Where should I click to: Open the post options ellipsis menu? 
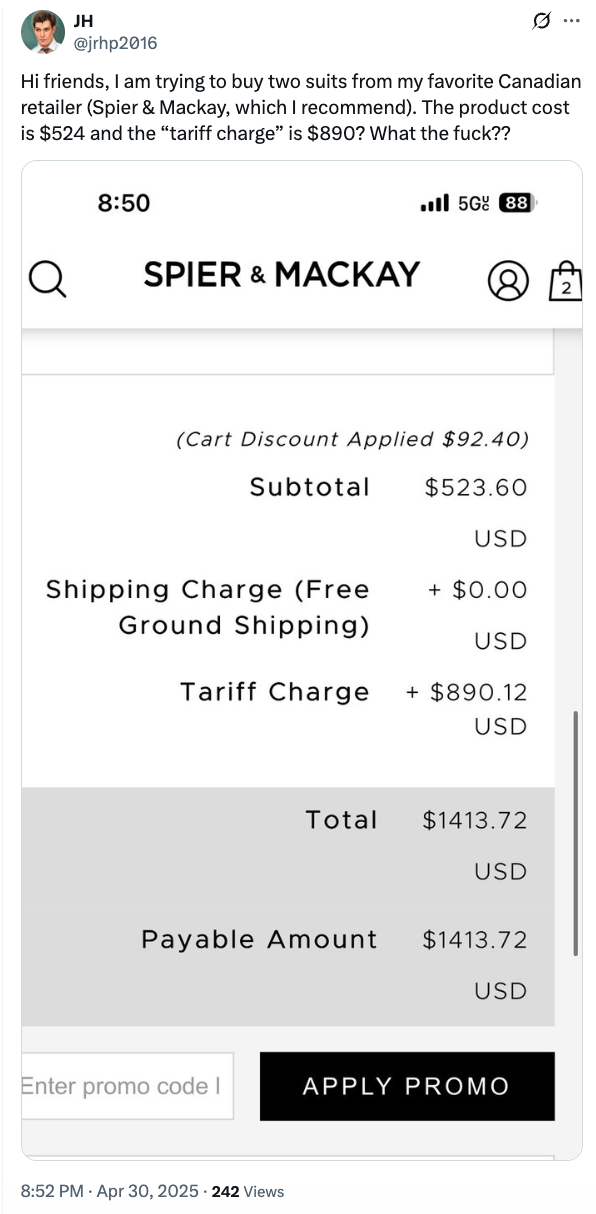(x=572, y=21)
